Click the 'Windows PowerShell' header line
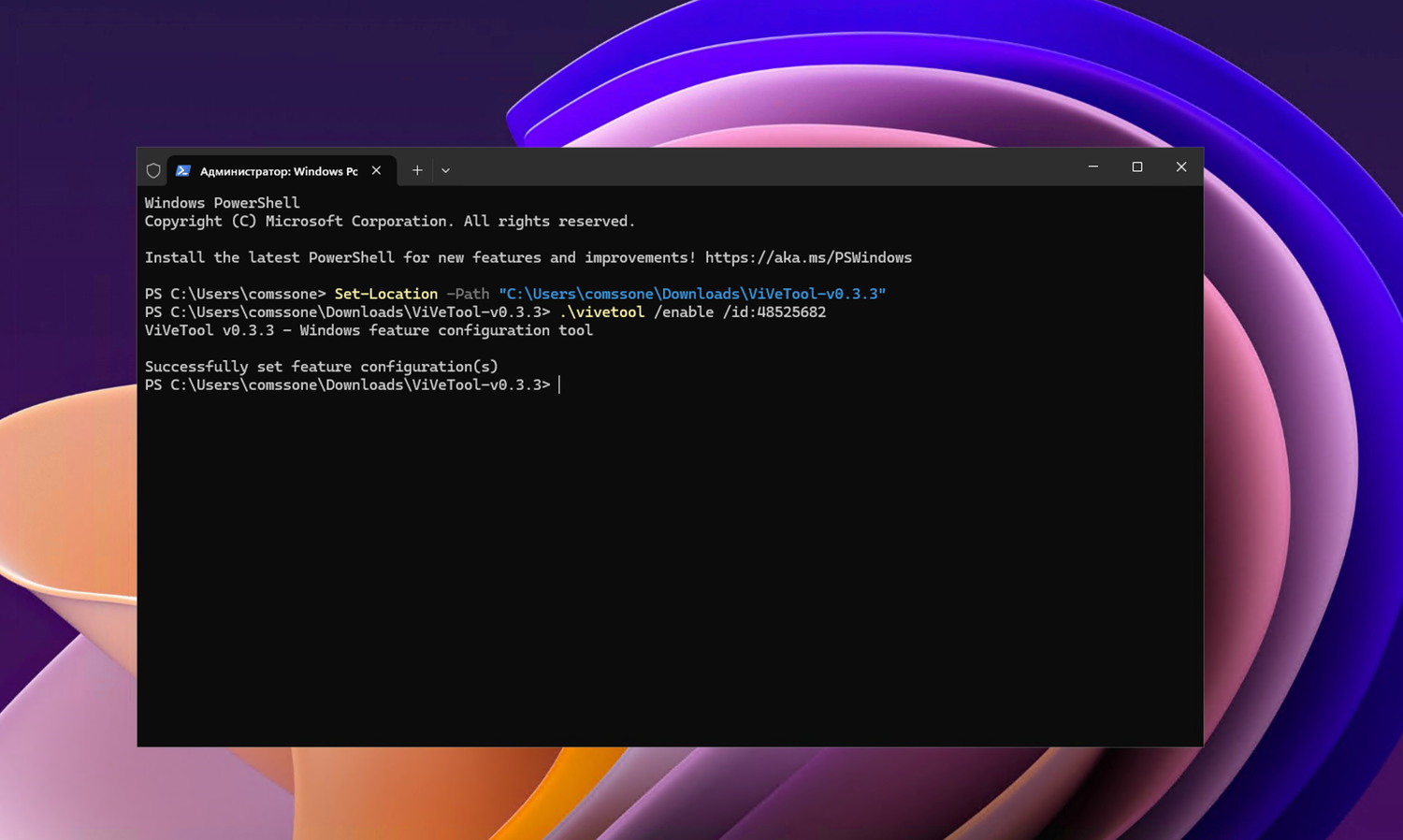 223,203
